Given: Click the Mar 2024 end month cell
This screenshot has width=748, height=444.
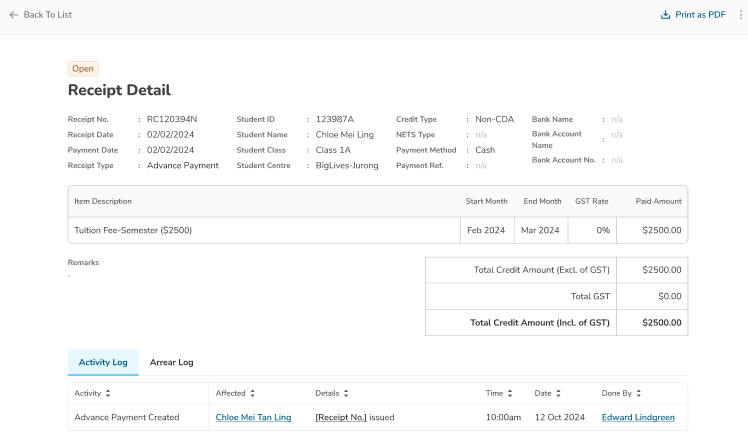Looking at the screenshot, I should click(540, 230).
